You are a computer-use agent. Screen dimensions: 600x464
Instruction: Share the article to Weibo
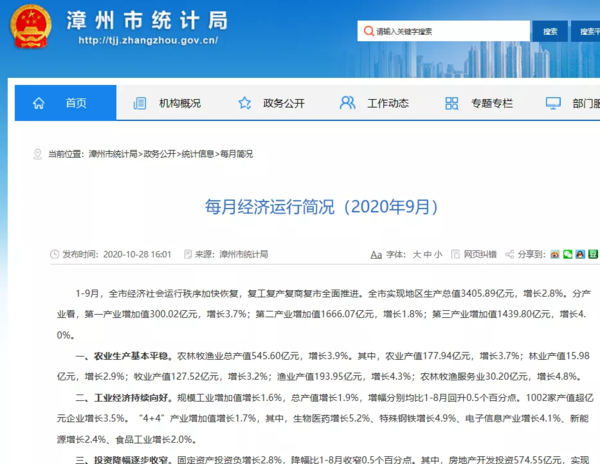tap(555, 255)
